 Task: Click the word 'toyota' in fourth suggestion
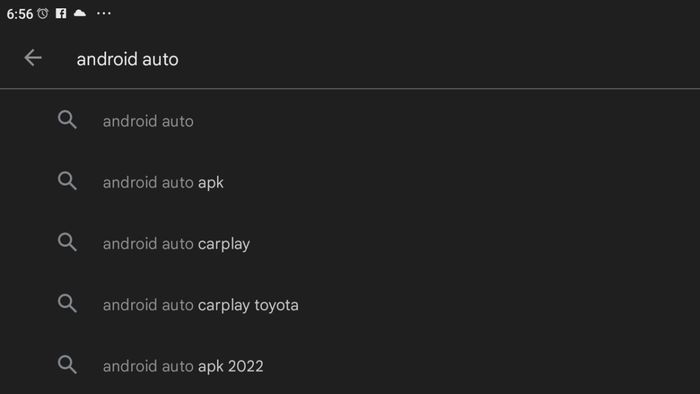[276, 306]
